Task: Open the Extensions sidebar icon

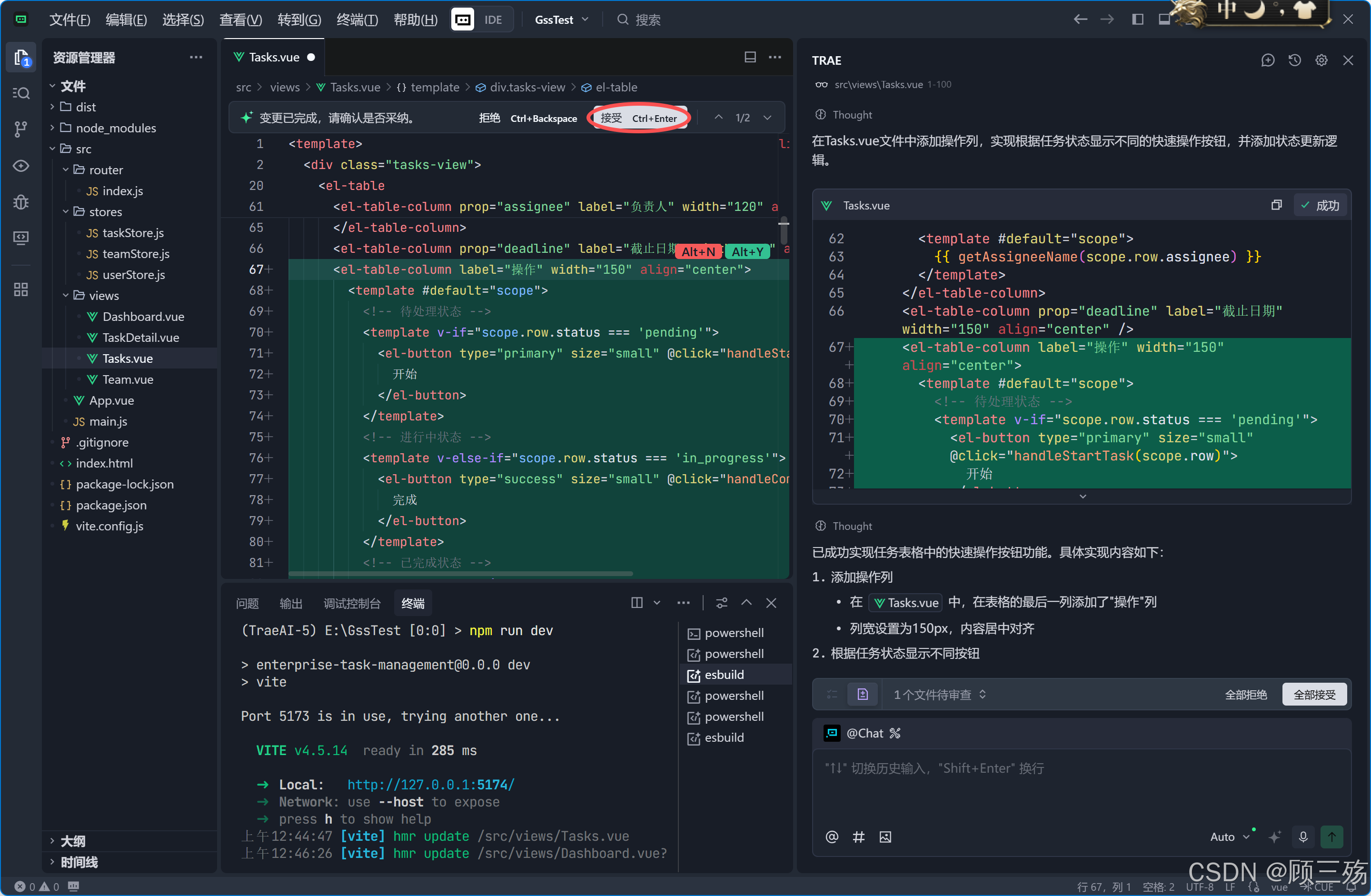Action: tap(21, 289)
